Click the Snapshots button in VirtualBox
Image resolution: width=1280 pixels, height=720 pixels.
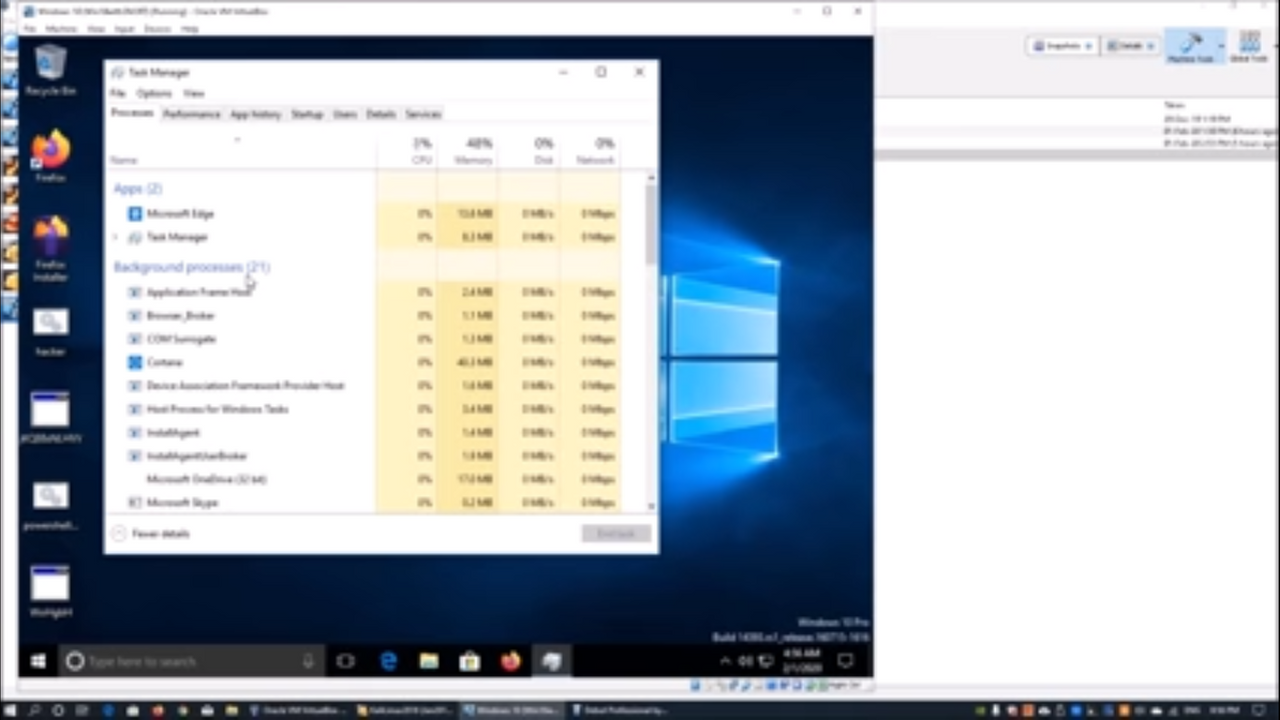click(x=1063, y=46)
